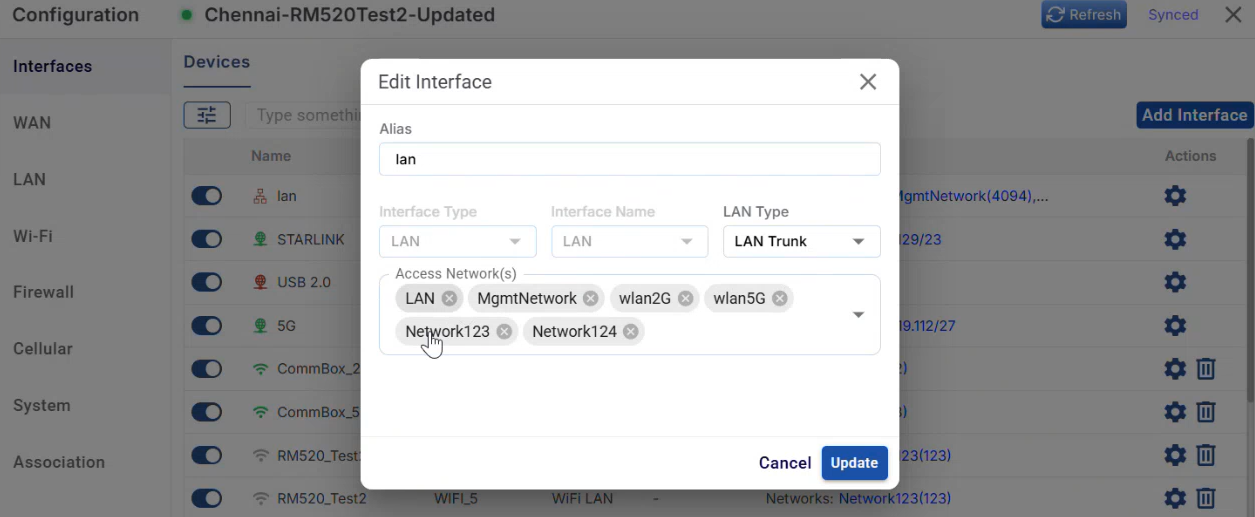Click the Update button
1255x517 pixels.
pos(854,462)
